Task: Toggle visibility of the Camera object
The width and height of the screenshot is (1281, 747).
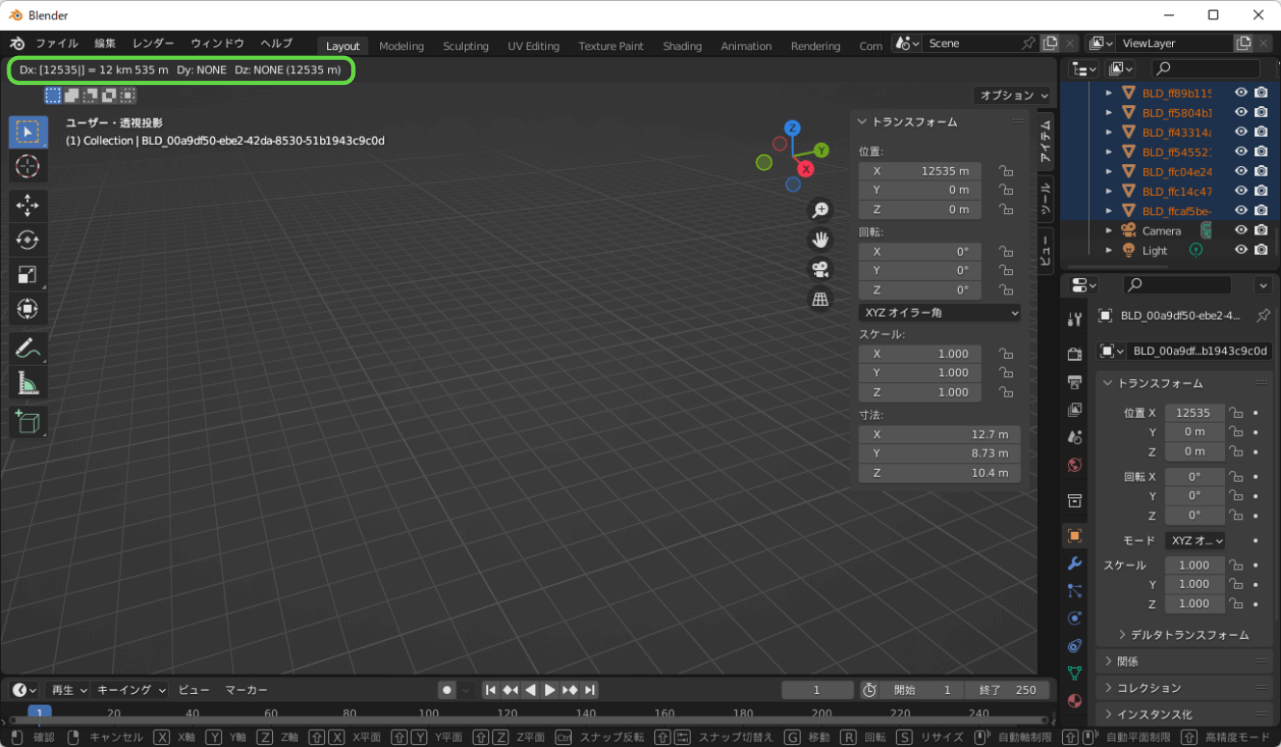Action: pyautogui.click(x=1242, y=231)
